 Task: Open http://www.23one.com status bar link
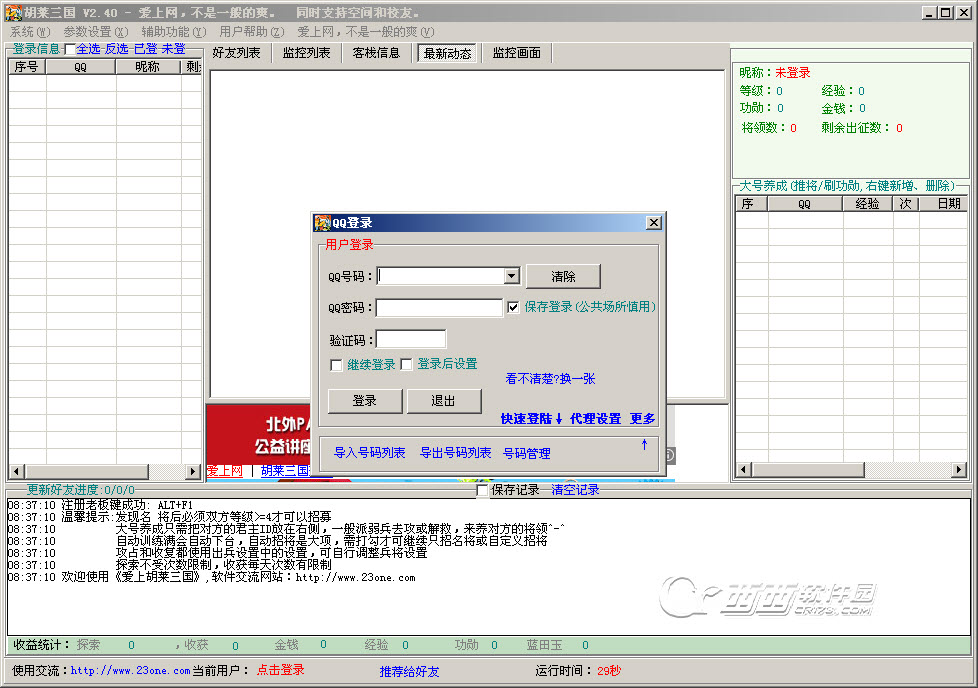pos(130,671)
